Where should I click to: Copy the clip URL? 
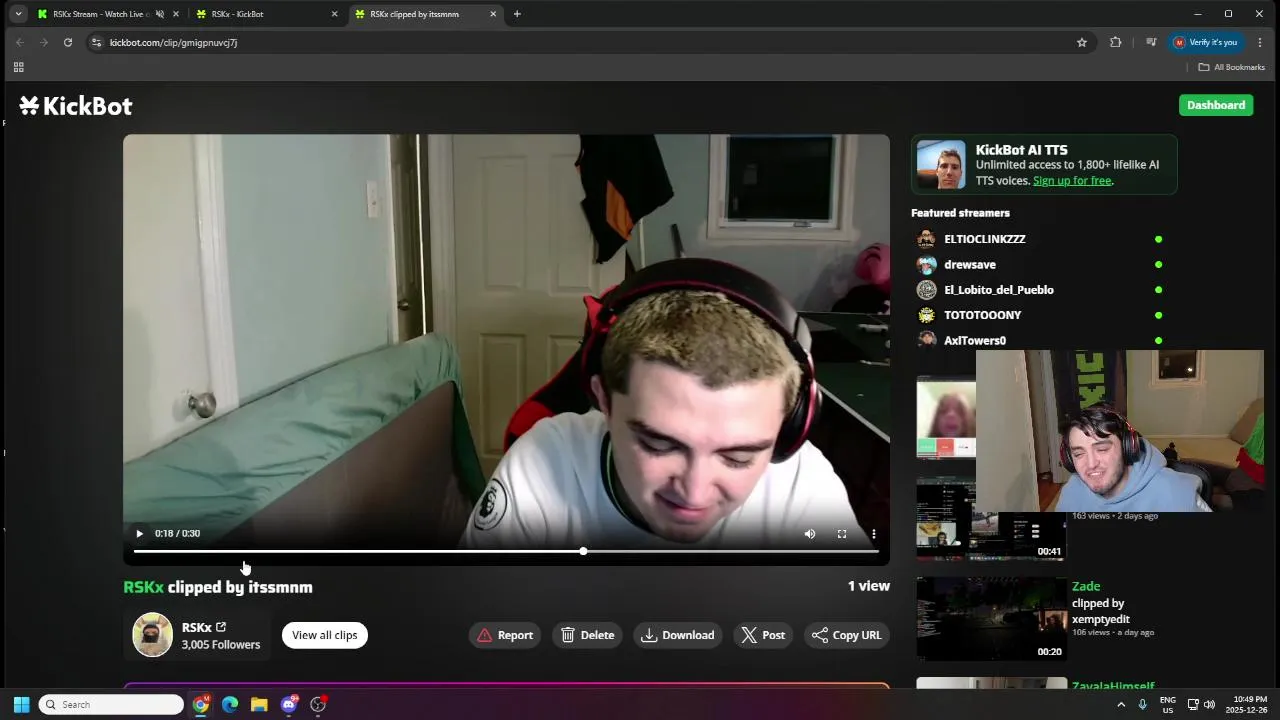point(847,635)
